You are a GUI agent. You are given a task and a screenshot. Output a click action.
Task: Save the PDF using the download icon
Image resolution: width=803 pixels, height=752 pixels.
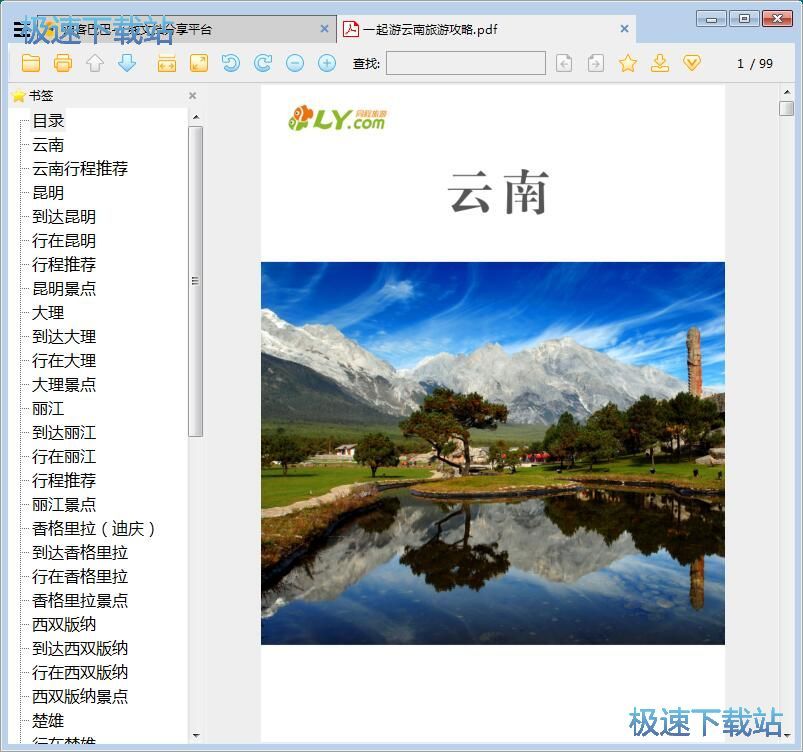tap(660, 63)
